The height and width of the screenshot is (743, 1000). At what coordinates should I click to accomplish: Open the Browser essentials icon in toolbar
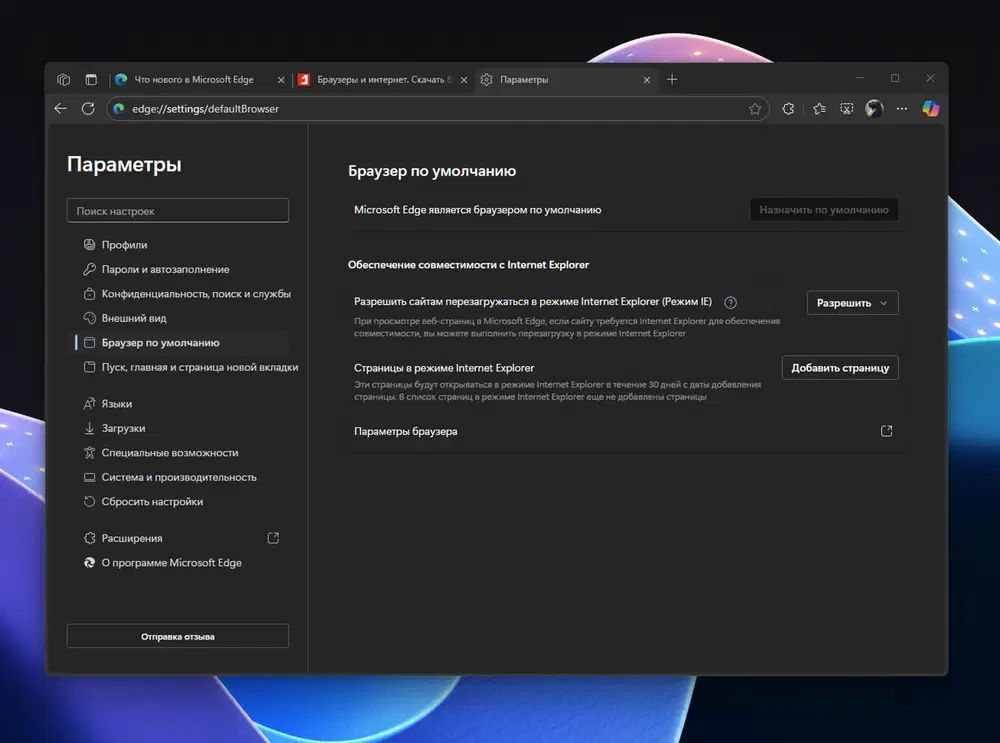[846, 109]
